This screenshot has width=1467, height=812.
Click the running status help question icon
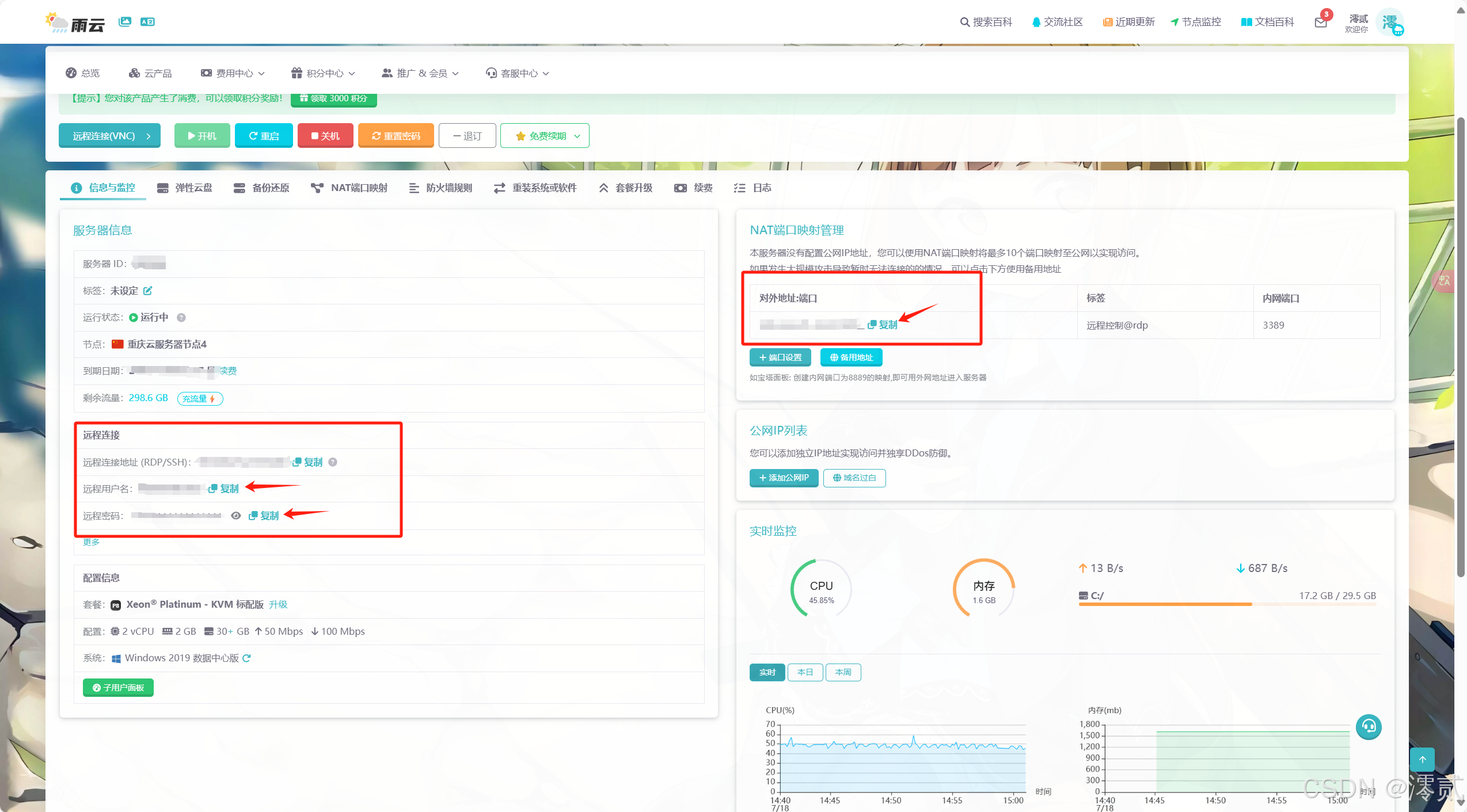pos(181,318)
